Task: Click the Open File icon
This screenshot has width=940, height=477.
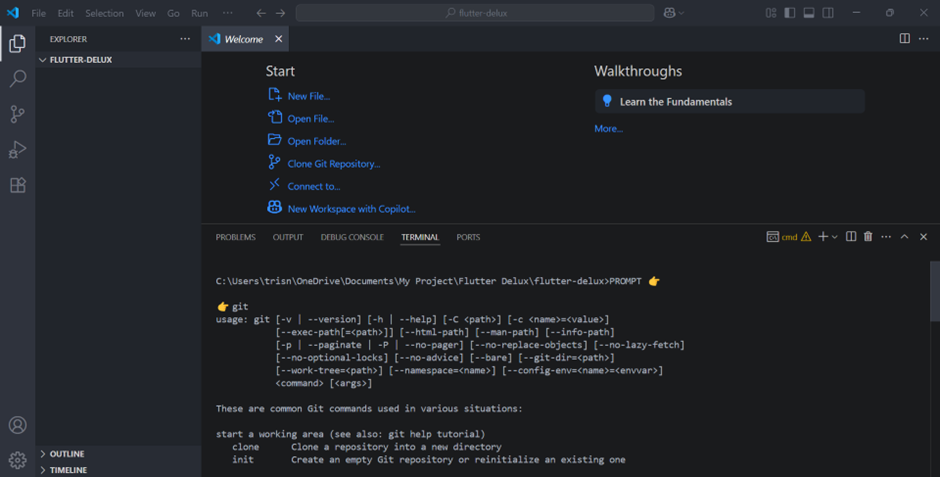Action: pyautogui.click(x=275, y=117)
